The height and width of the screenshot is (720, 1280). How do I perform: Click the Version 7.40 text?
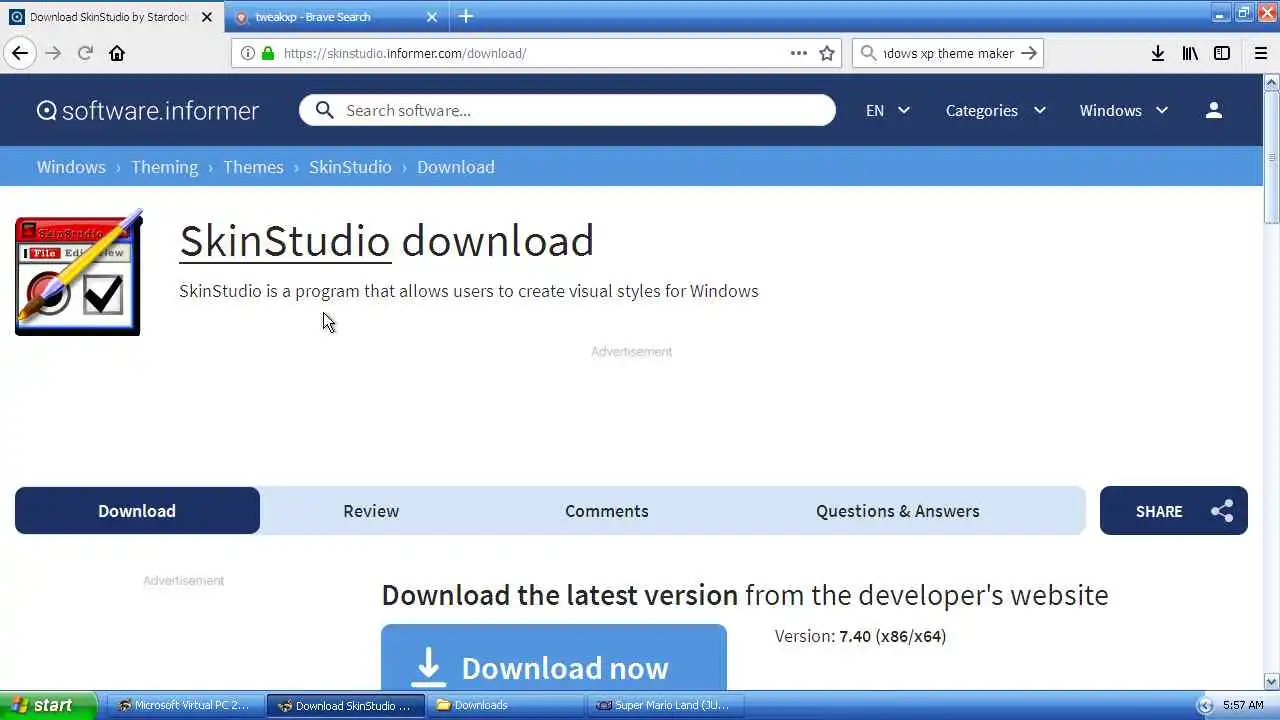coord(860,636)
